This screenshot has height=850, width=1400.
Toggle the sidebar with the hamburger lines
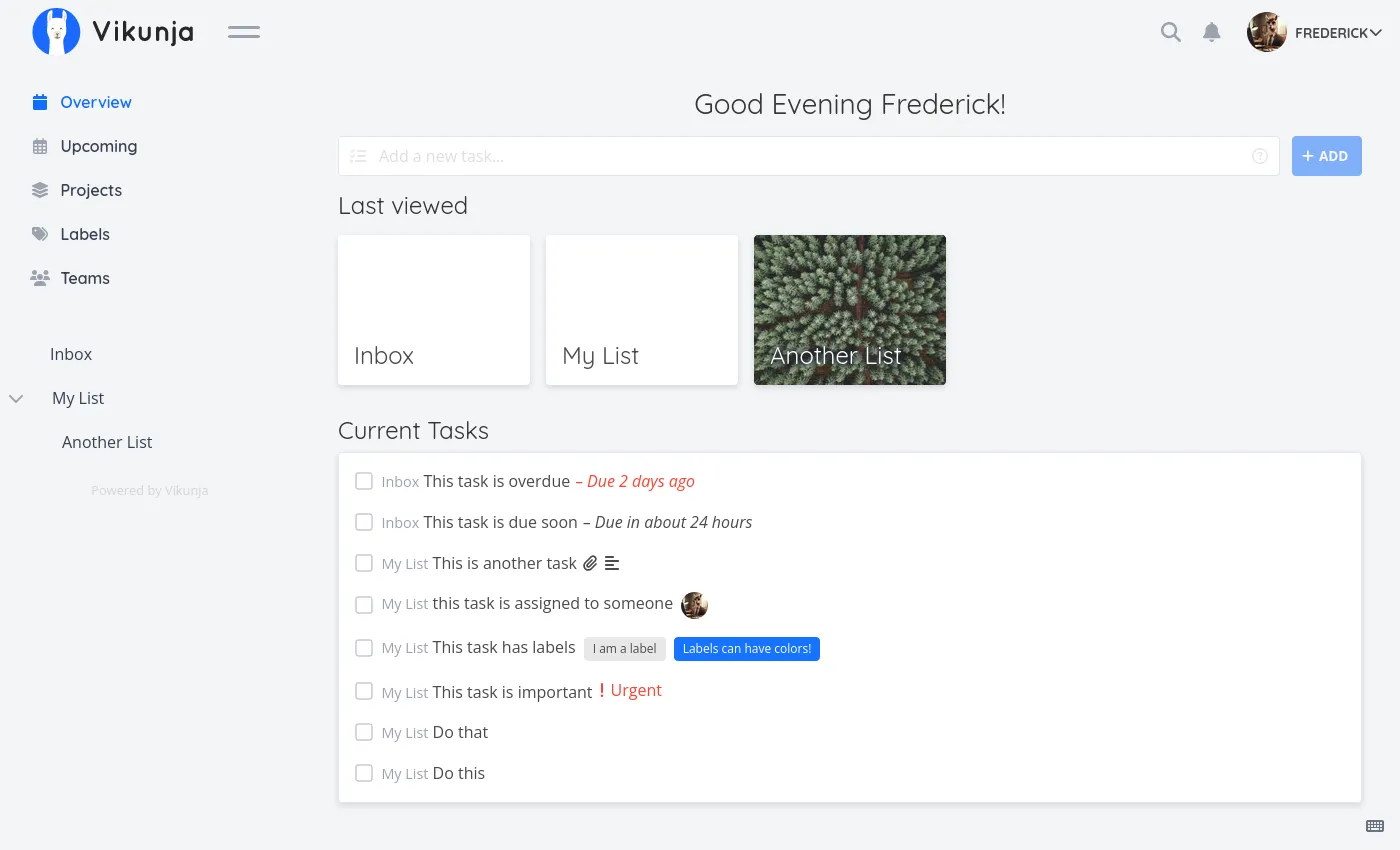tap(243, 32)
